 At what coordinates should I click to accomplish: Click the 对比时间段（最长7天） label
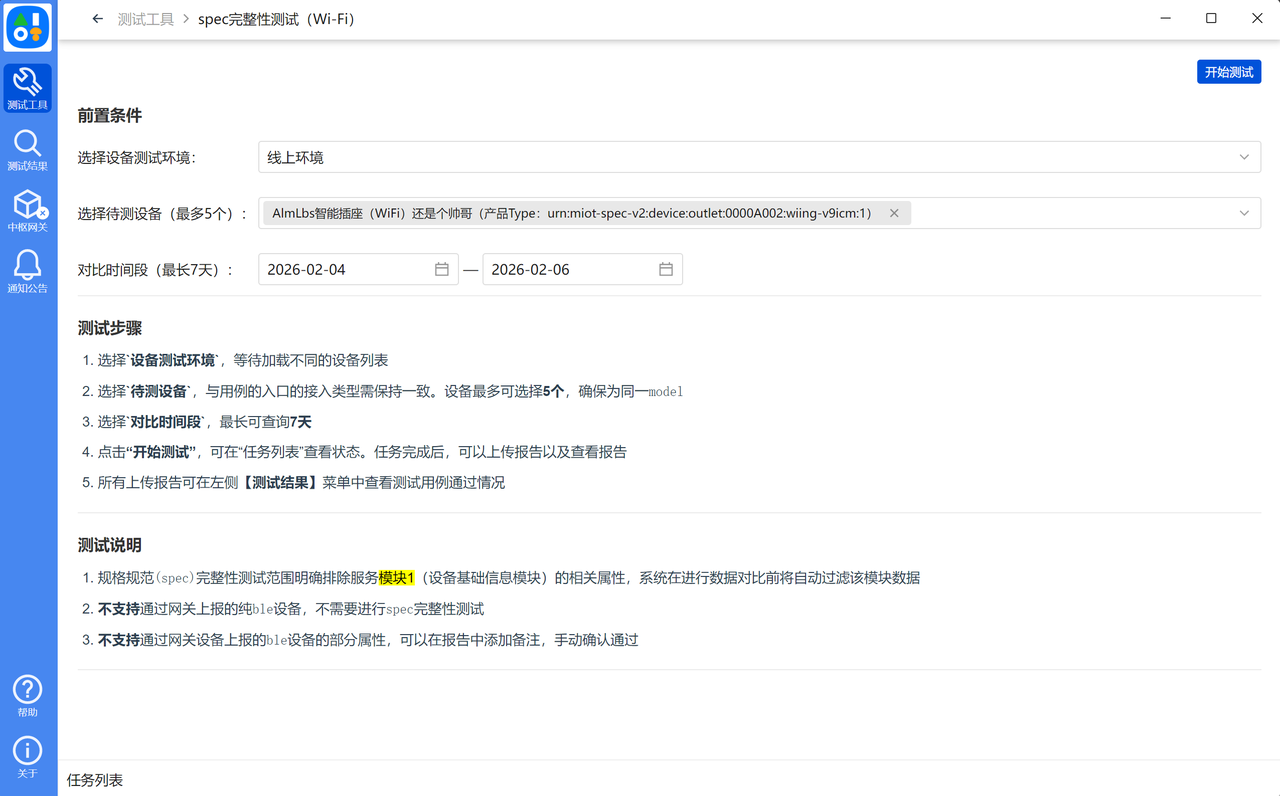[x=155, y=269]
